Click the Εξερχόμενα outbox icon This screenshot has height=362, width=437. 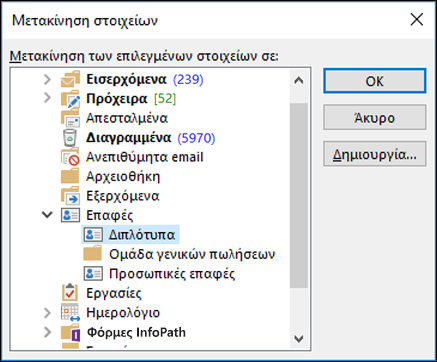pos(70,196)
